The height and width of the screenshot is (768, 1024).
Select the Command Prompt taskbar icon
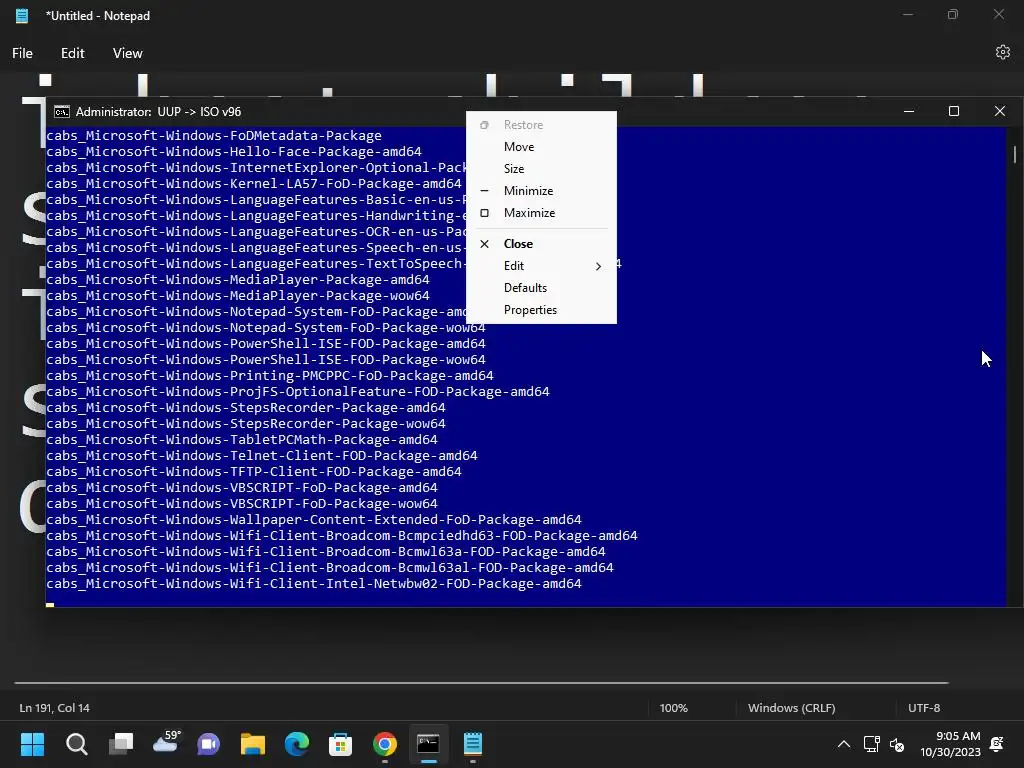[428, 744]
